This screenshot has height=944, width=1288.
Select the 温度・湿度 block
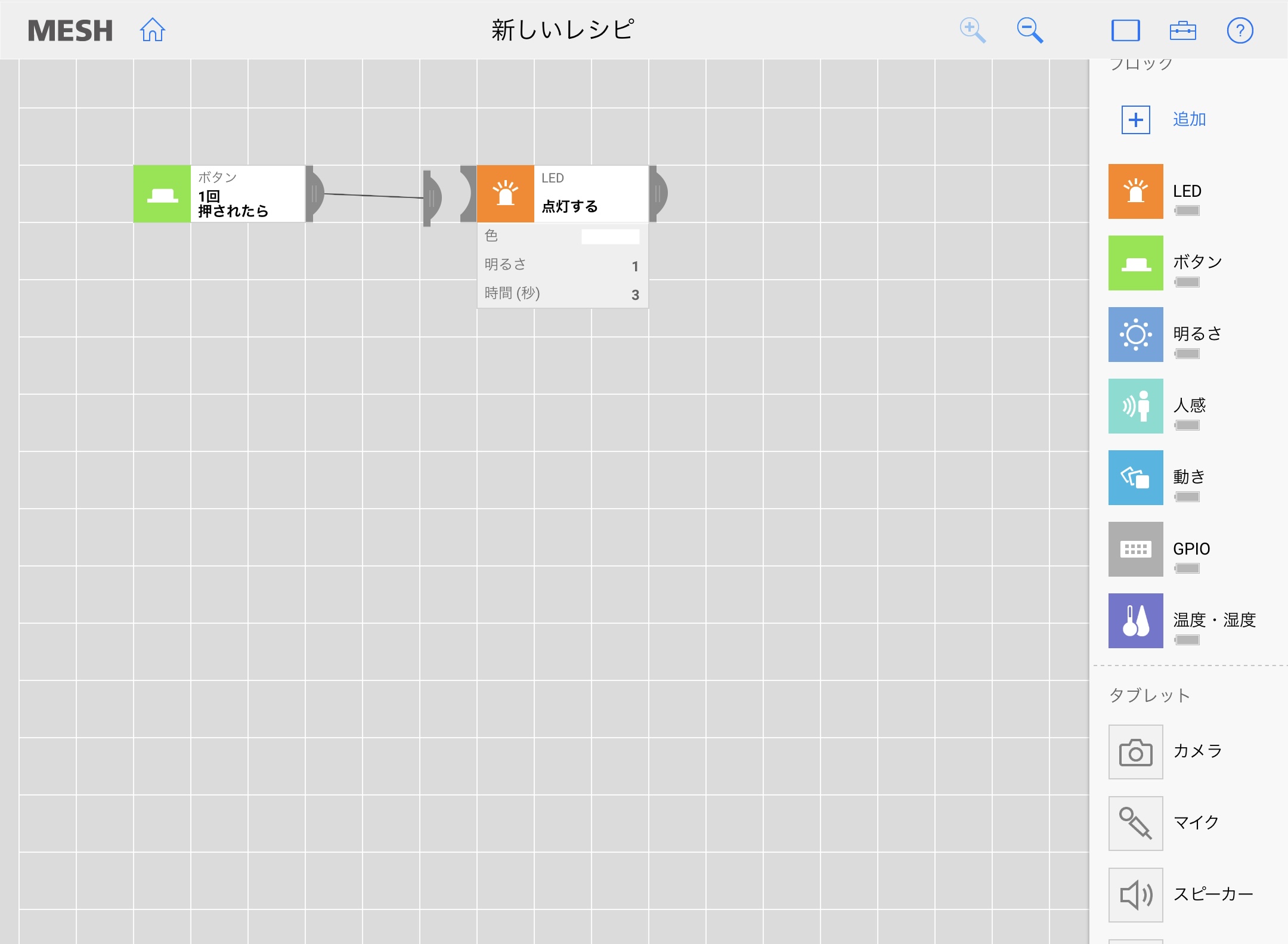coord(1135,621)
